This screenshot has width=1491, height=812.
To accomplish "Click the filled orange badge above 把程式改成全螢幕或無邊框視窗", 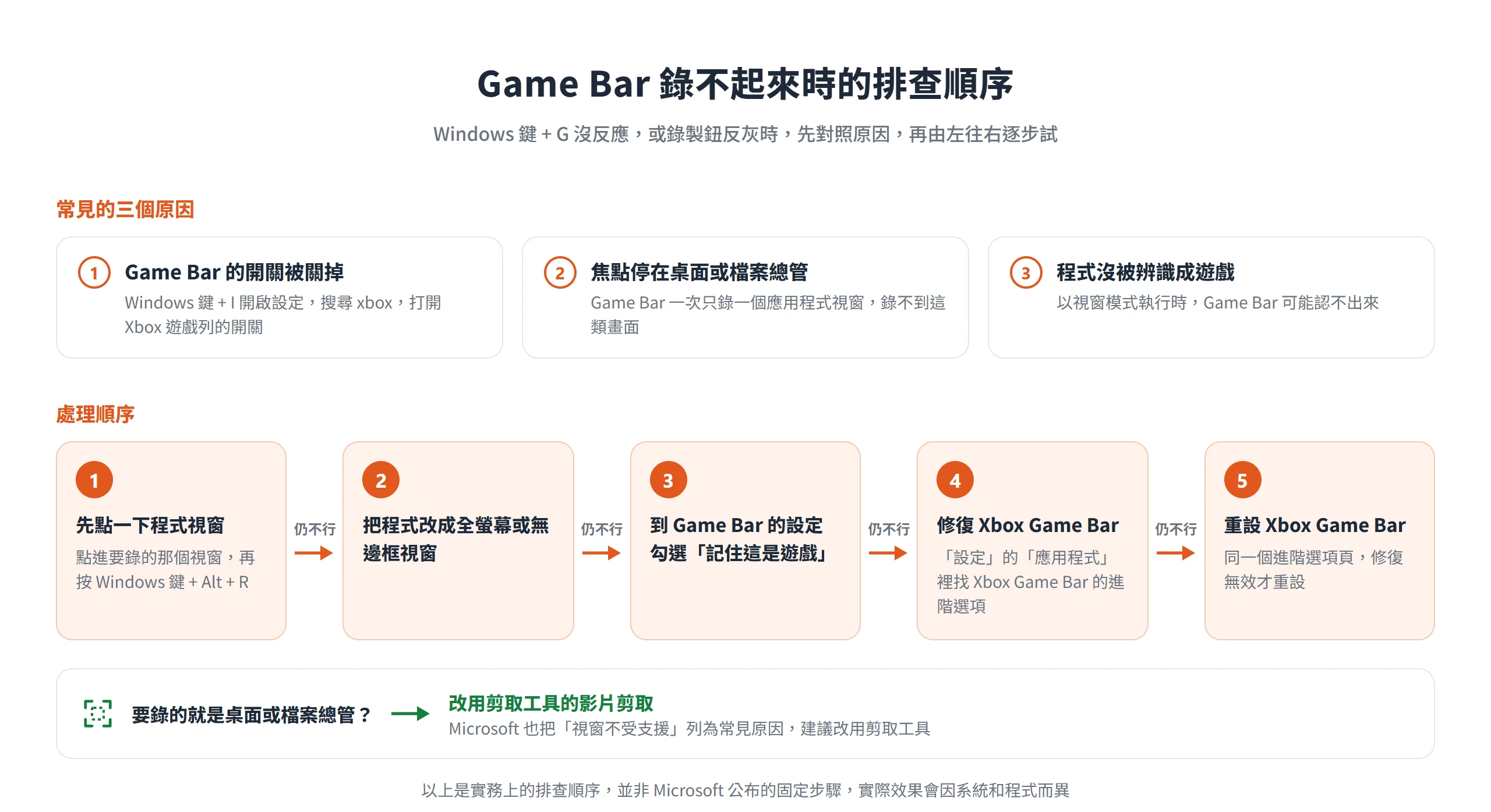I will pos(381,480).
